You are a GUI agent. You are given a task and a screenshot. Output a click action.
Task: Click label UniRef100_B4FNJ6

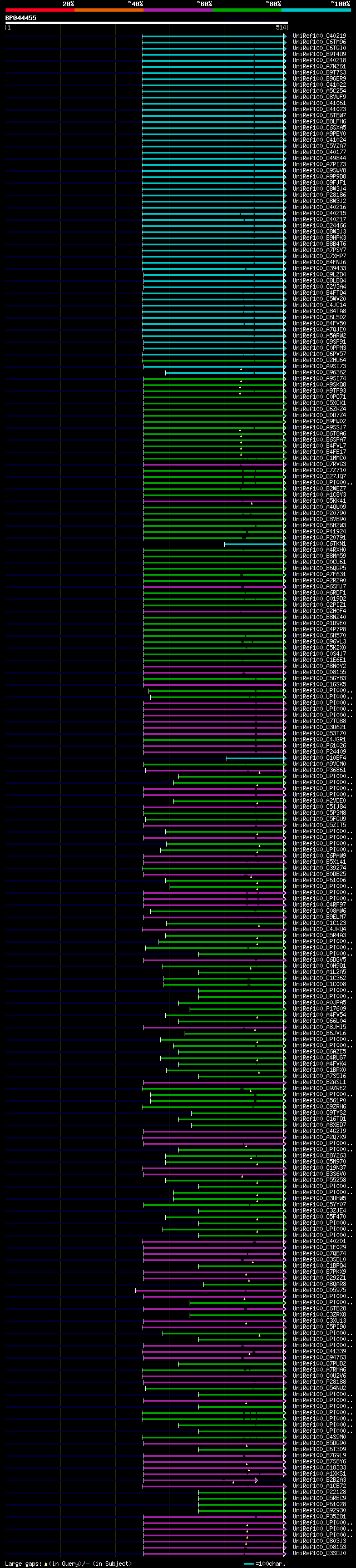(319, 263)
